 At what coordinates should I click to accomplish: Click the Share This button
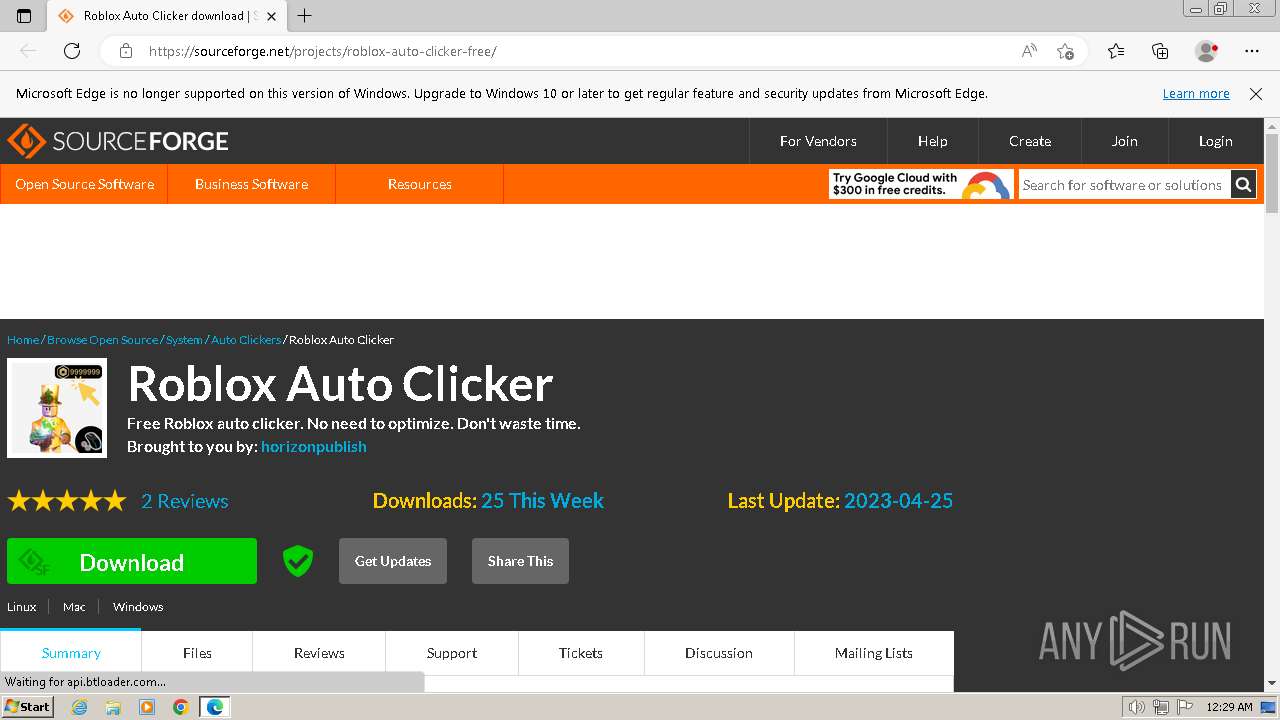(520, 561)
